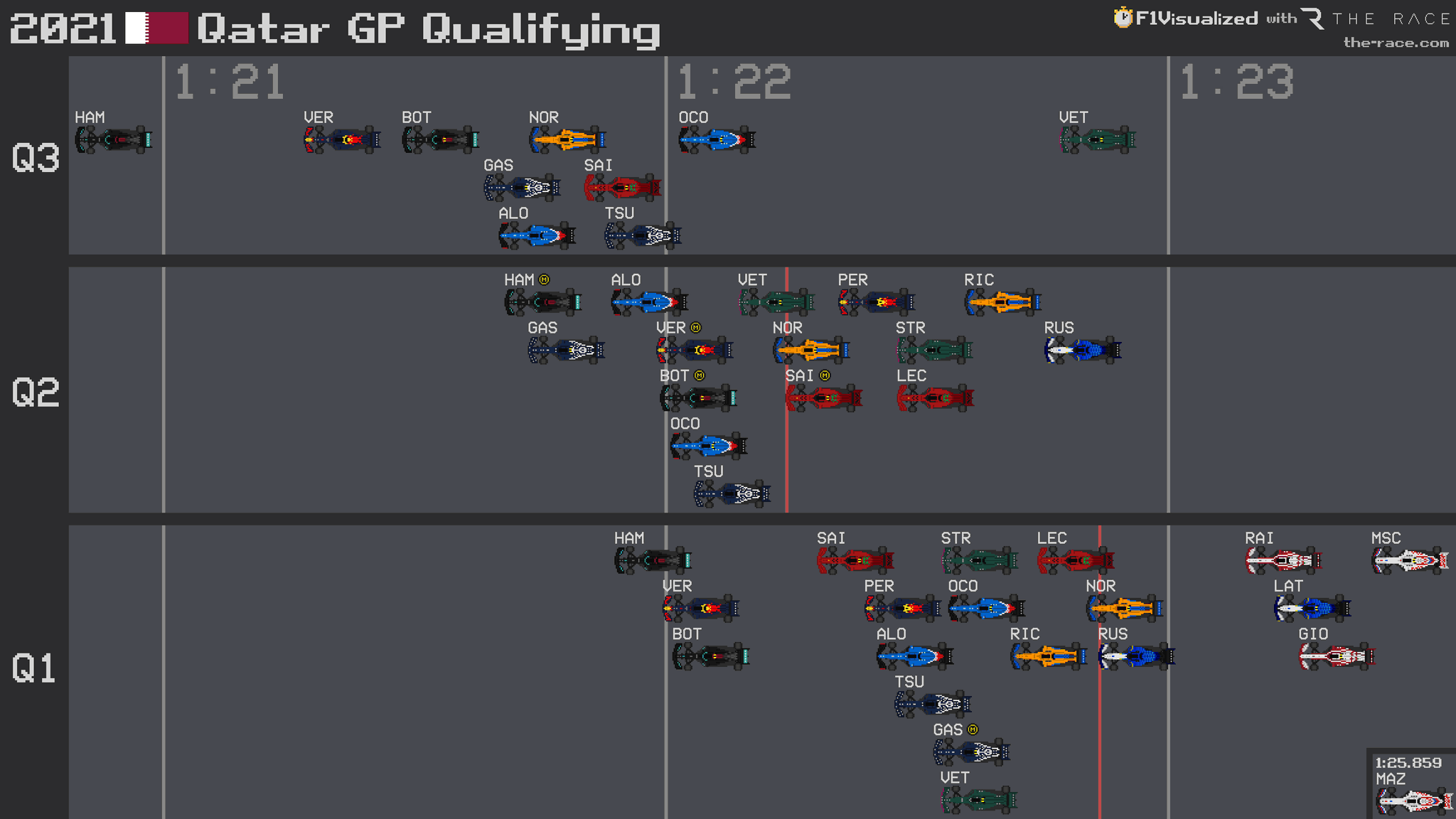Image resolution: width=1456 pixels, height=819 pixels.
Task: Click the 1:25.859 lap time text
Action: [1408, 763]
